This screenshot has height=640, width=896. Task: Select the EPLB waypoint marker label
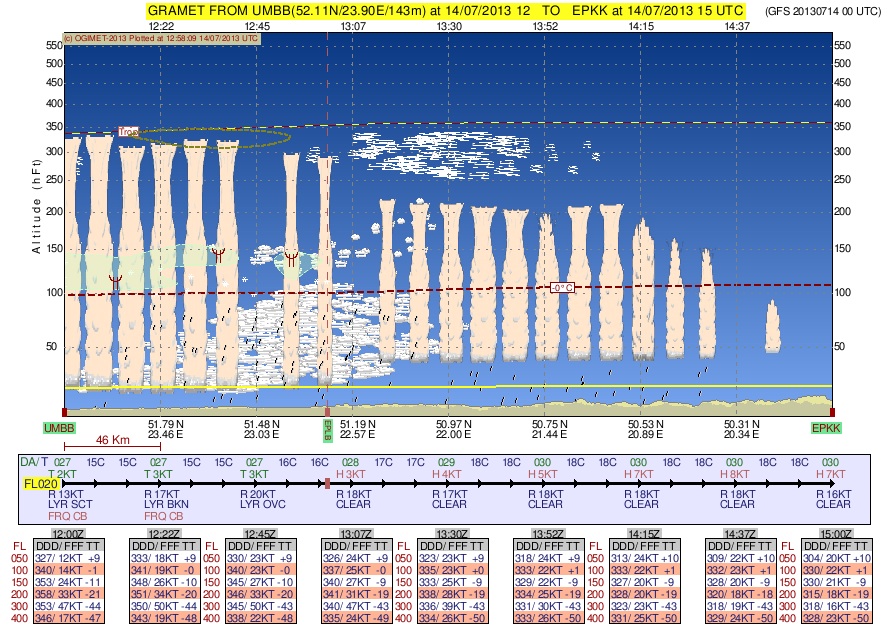(327, 428)
